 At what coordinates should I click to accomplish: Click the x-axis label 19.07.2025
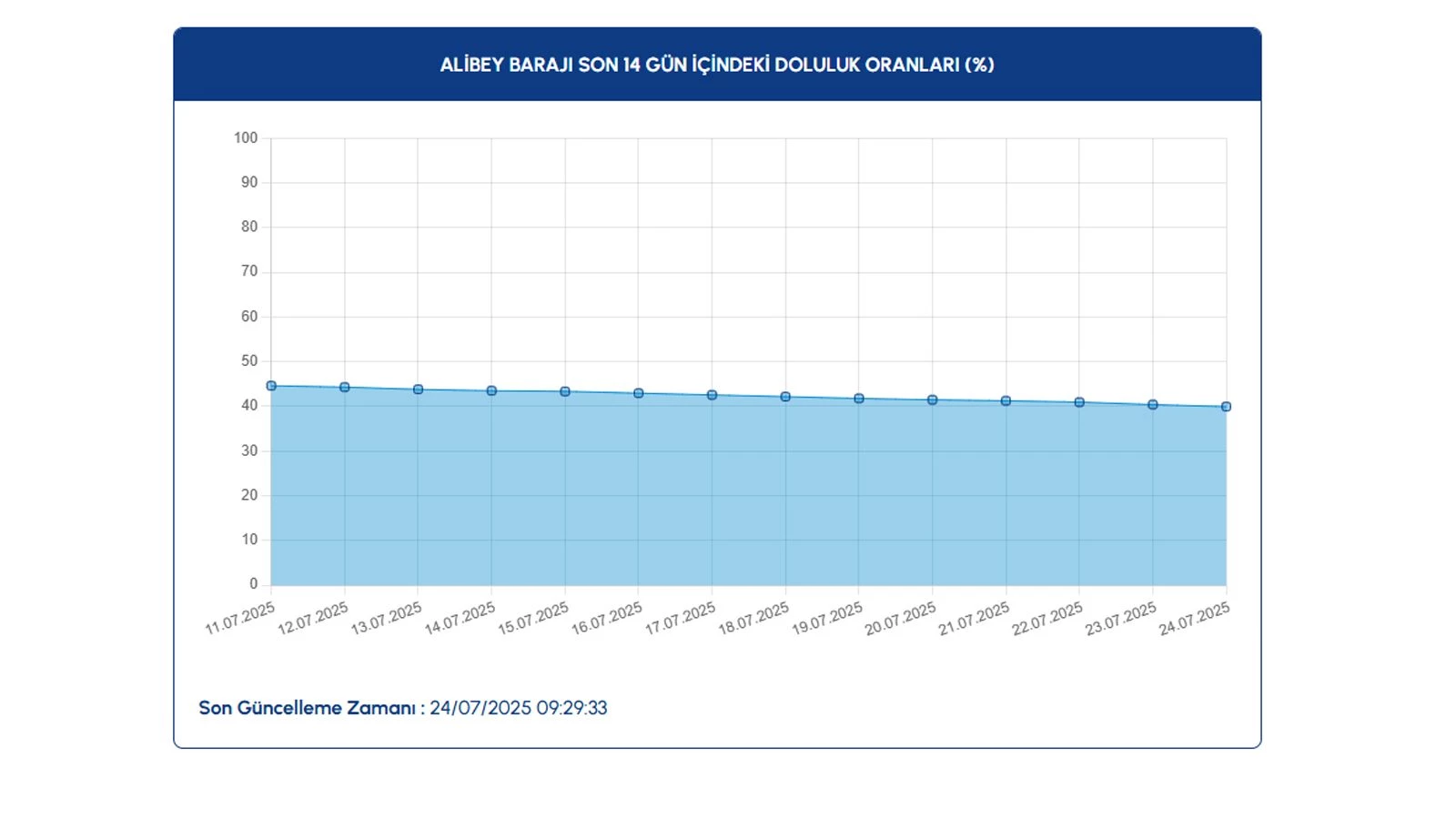(827, 619)
